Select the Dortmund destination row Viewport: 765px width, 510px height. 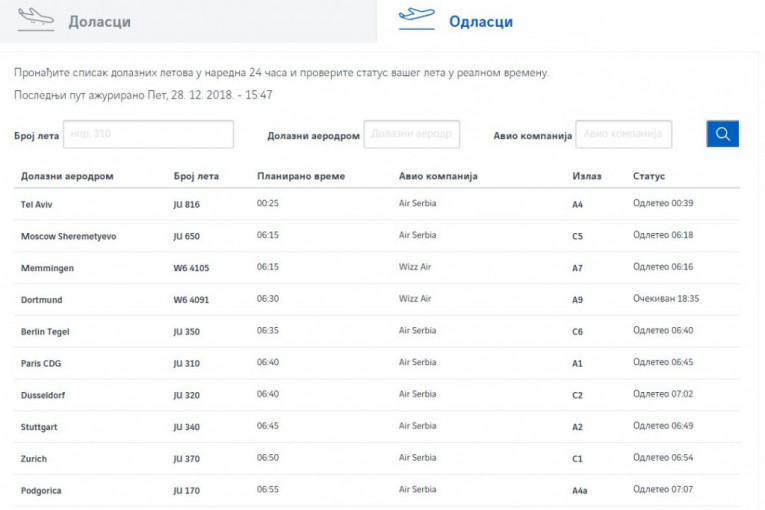pos(42,300)
